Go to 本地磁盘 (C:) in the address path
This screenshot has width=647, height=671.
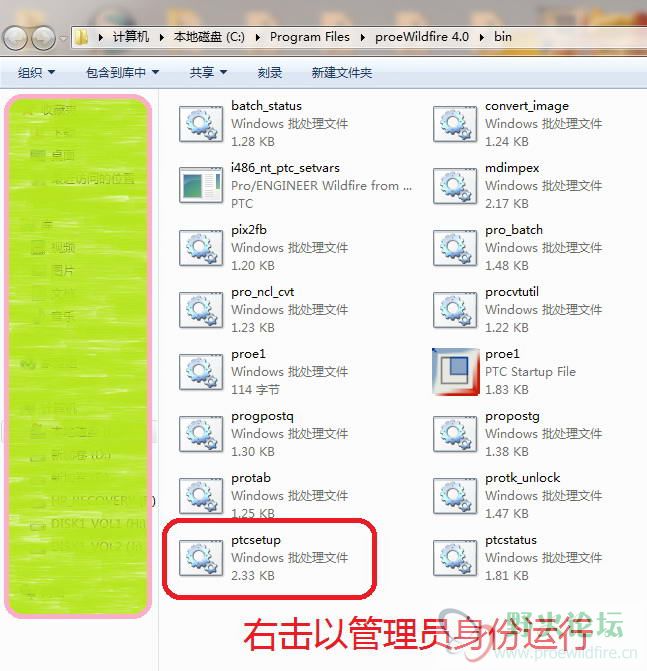click(x=209, y=37)
